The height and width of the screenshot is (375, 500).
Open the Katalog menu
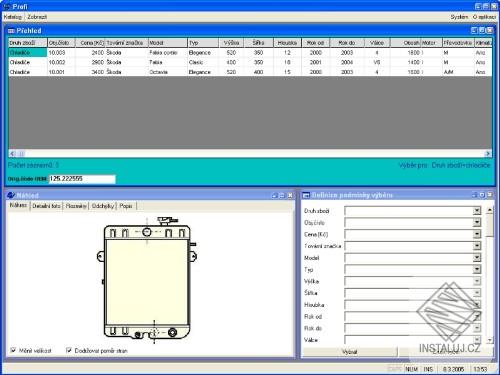pos(13,17)
